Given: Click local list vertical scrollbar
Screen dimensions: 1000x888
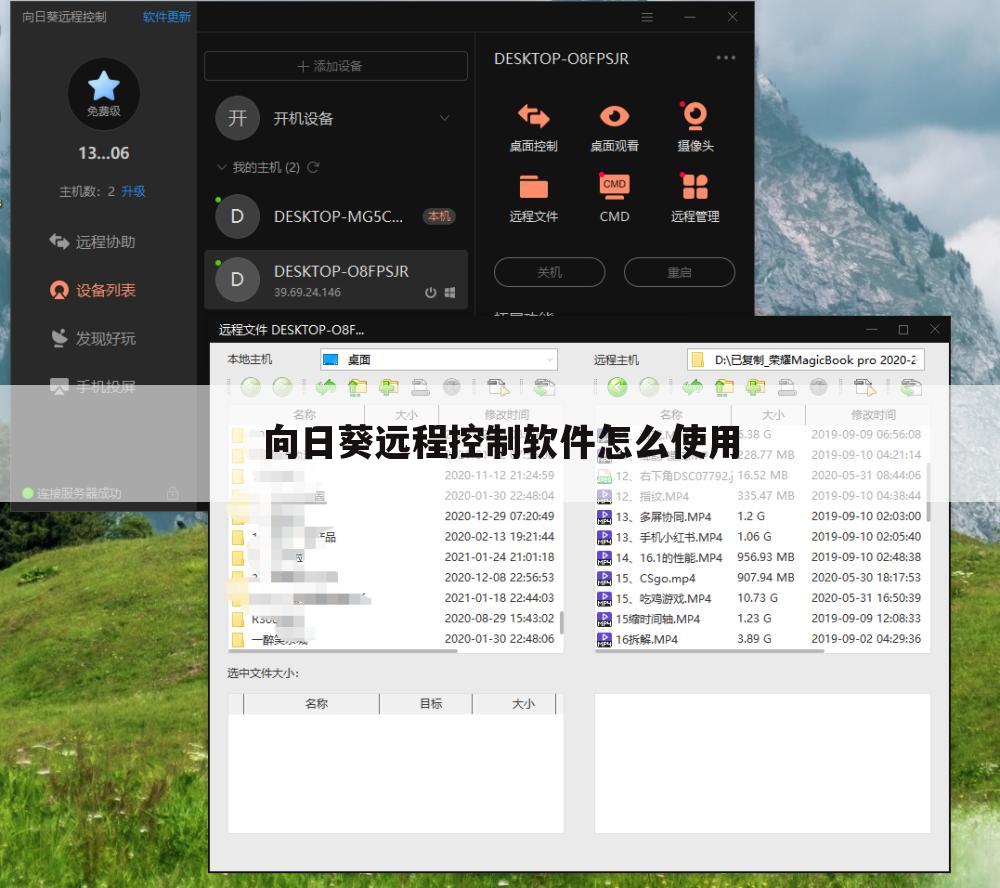Looking at the screenshot, I should coord(561,623).
